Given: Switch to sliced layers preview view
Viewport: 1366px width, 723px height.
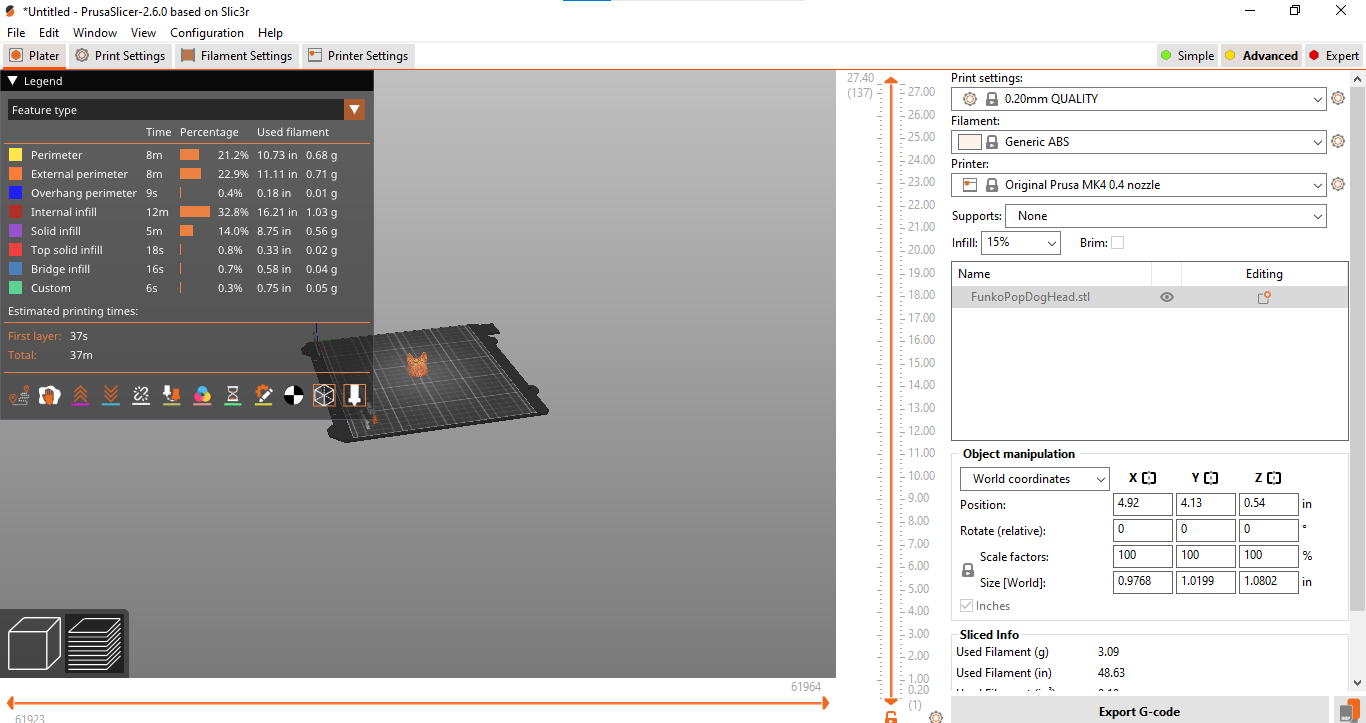Looking at the screenshot, I should pos(94,643).
